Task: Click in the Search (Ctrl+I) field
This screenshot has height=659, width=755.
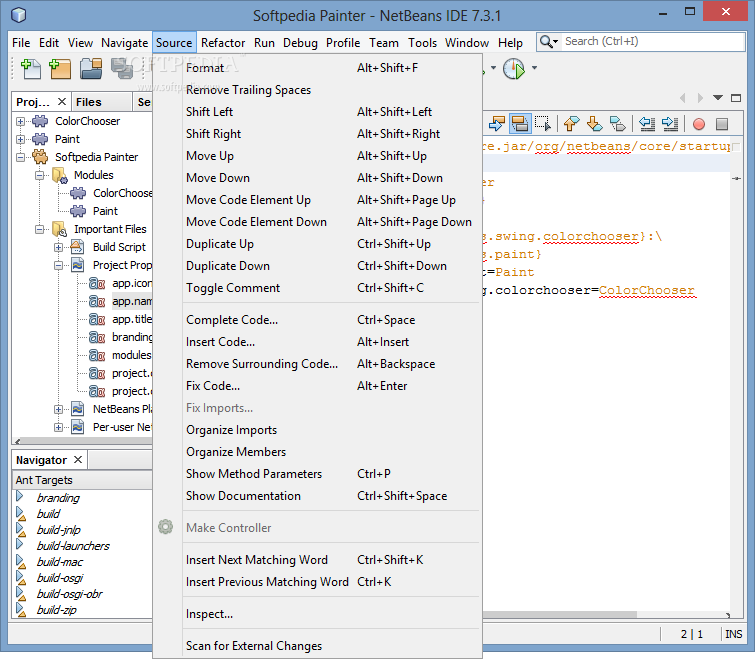Action: coord(653,41)
